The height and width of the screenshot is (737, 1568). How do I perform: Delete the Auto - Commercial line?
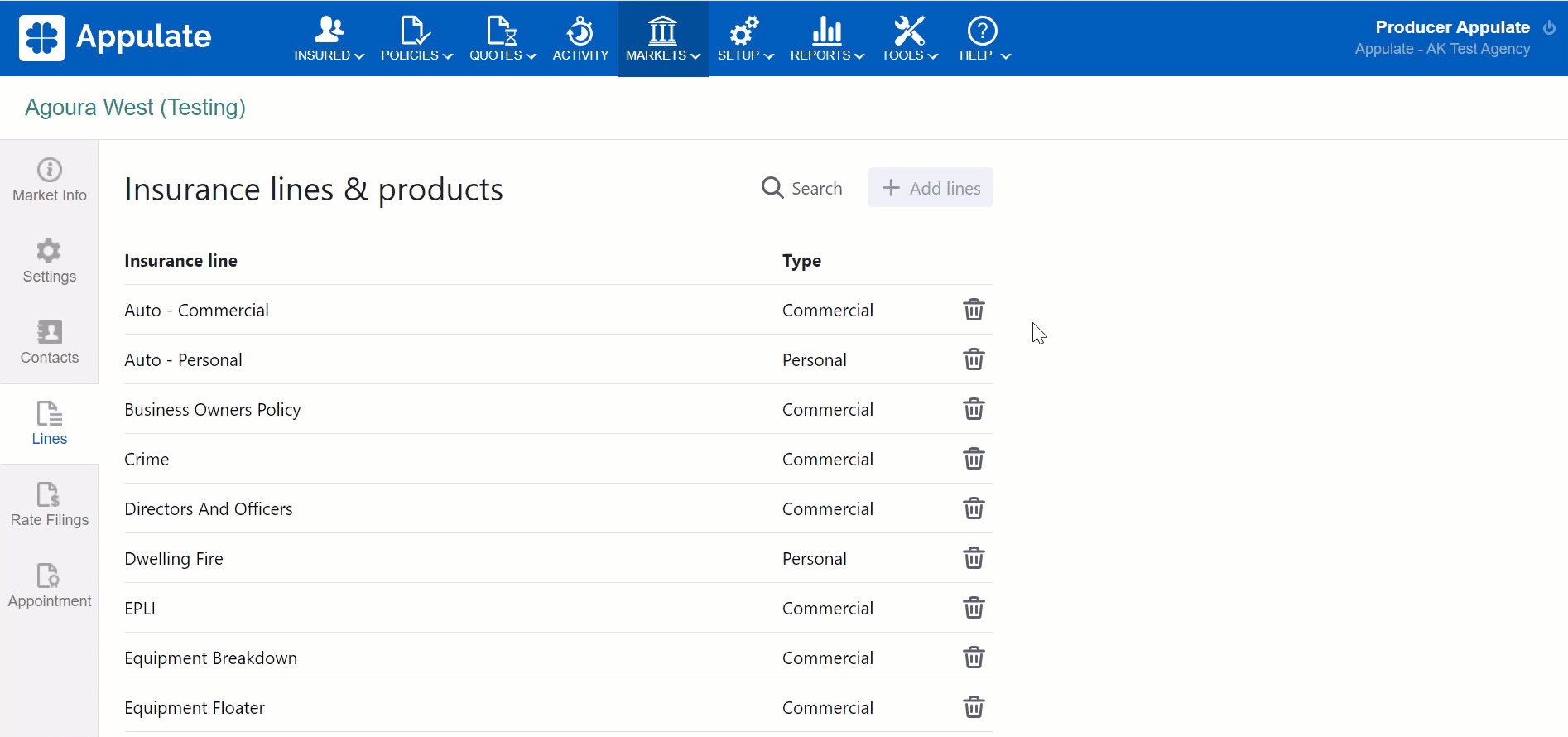pyautogui.click(x=974, y=310)
